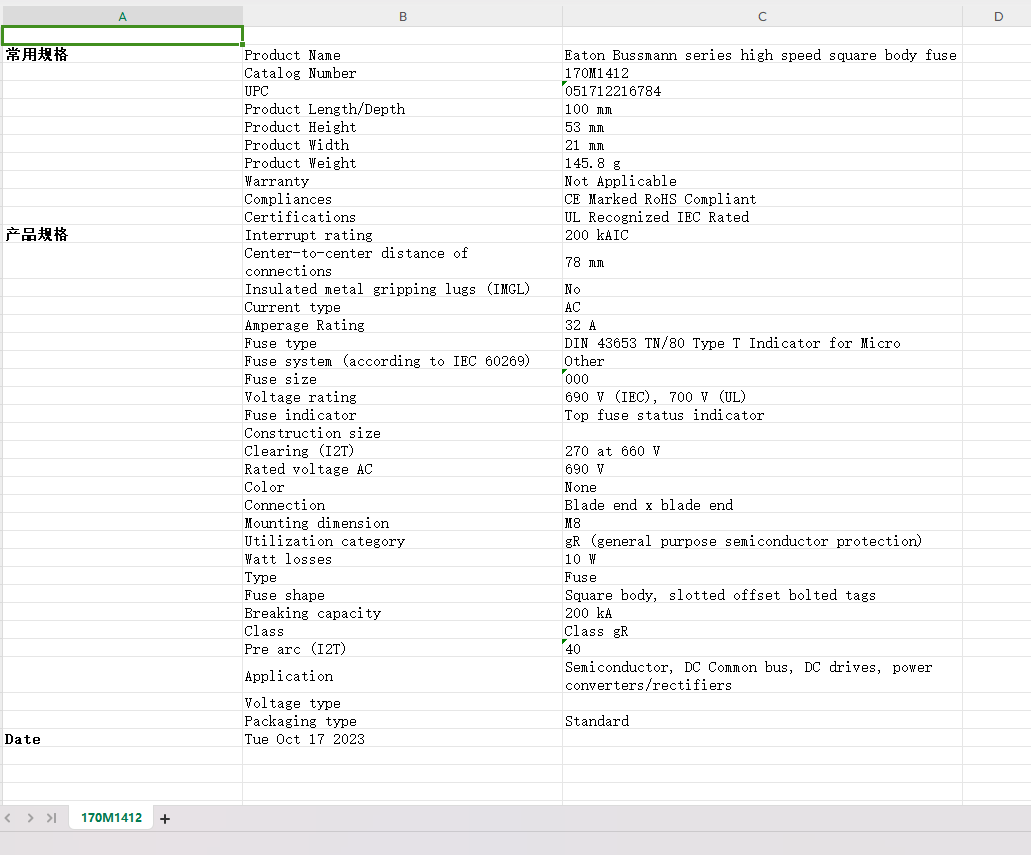Select the '产品规格' cell

(122, 234)
